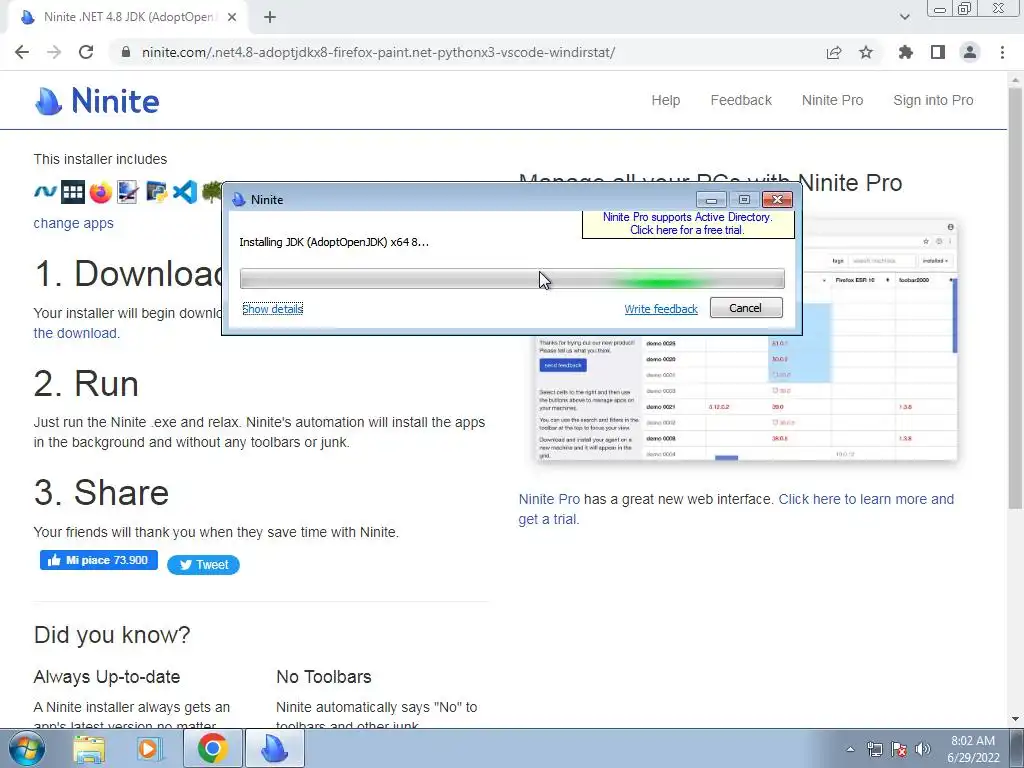Click Sign into Pro link

[933, 100]
